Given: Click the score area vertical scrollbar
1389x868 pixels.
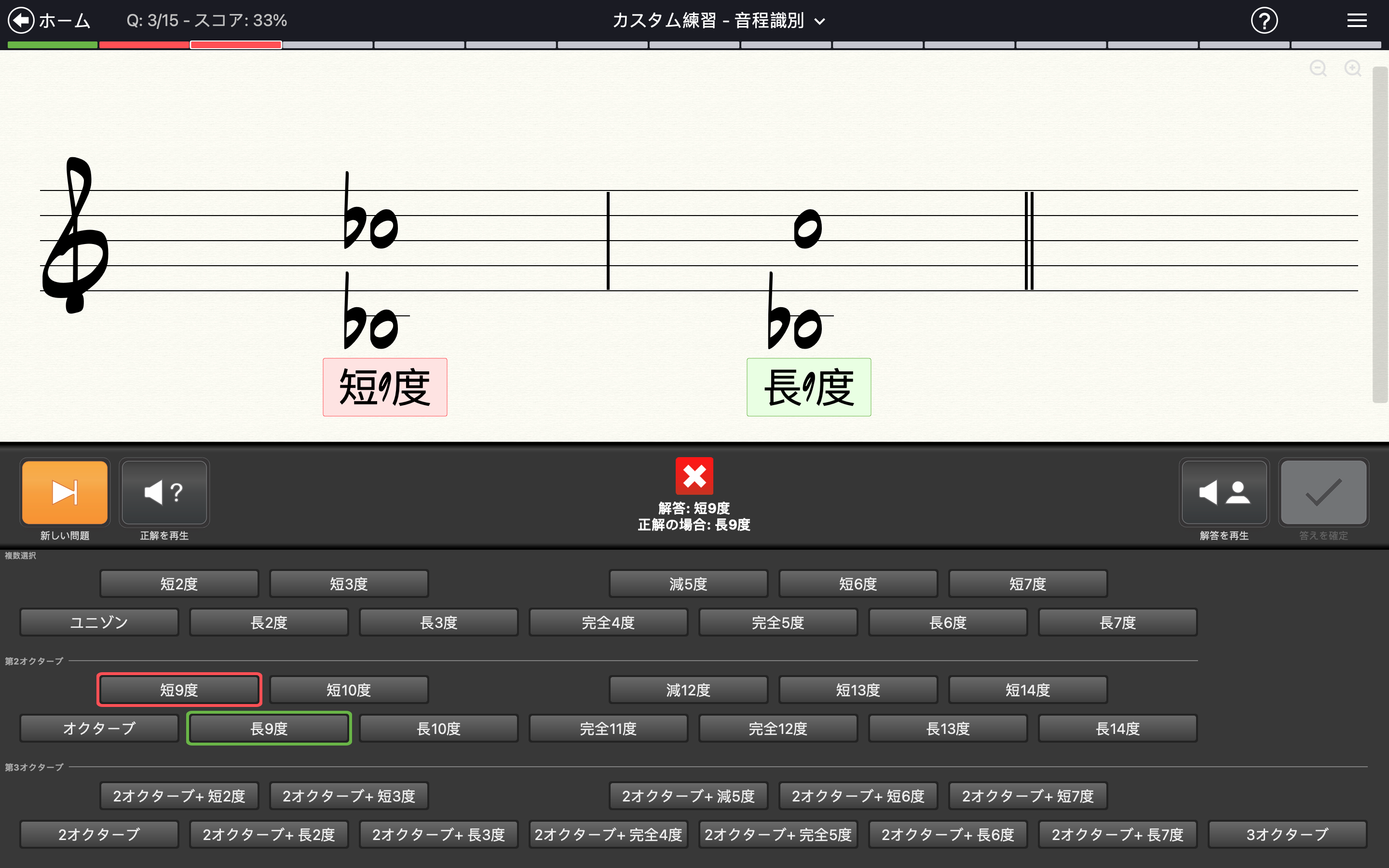Looking at the screenshot, I should tap(1379, 235).
